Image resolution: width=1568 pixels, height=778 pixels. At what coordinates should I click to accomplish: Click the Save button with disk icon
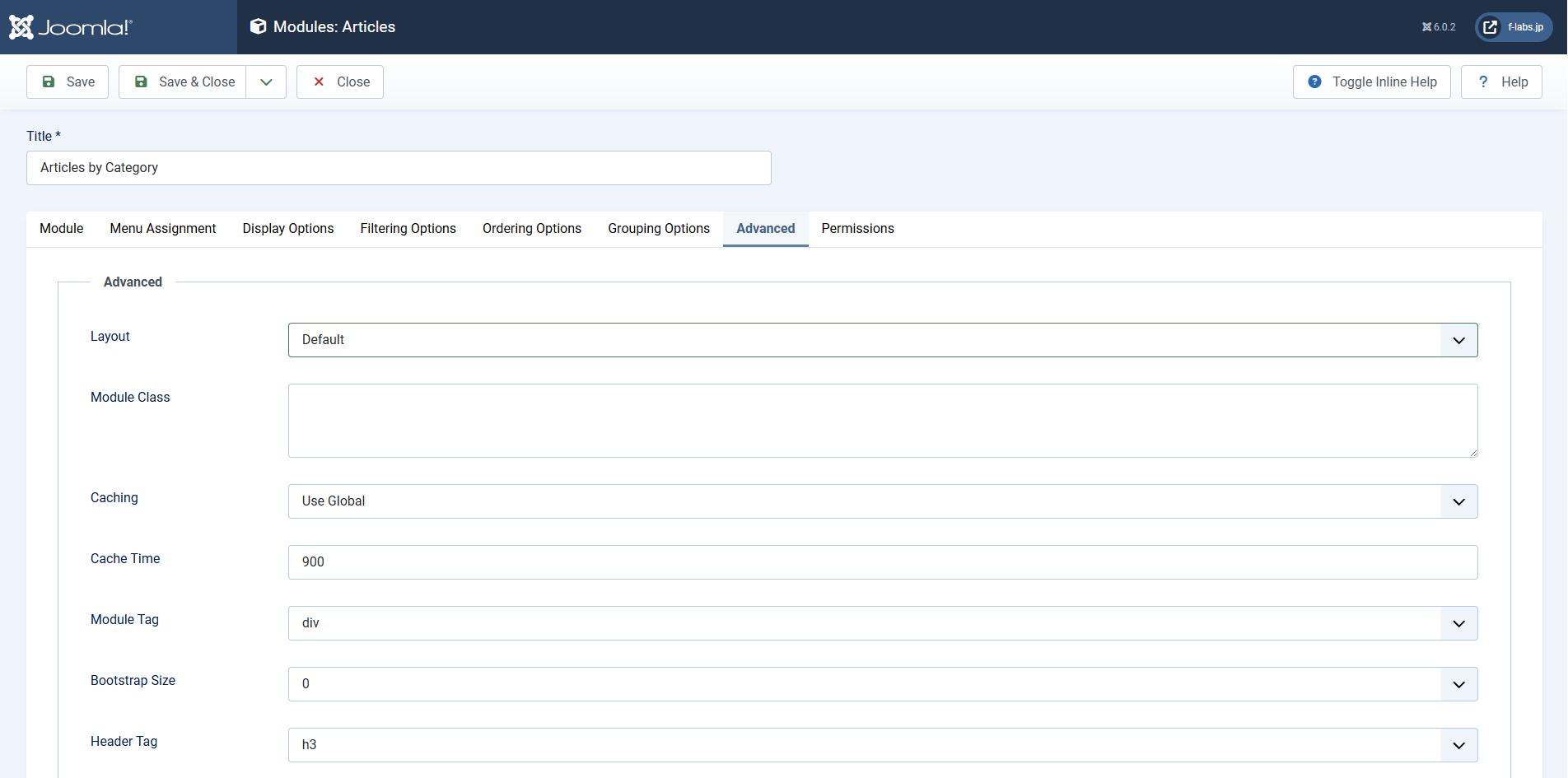pos(68,82)
